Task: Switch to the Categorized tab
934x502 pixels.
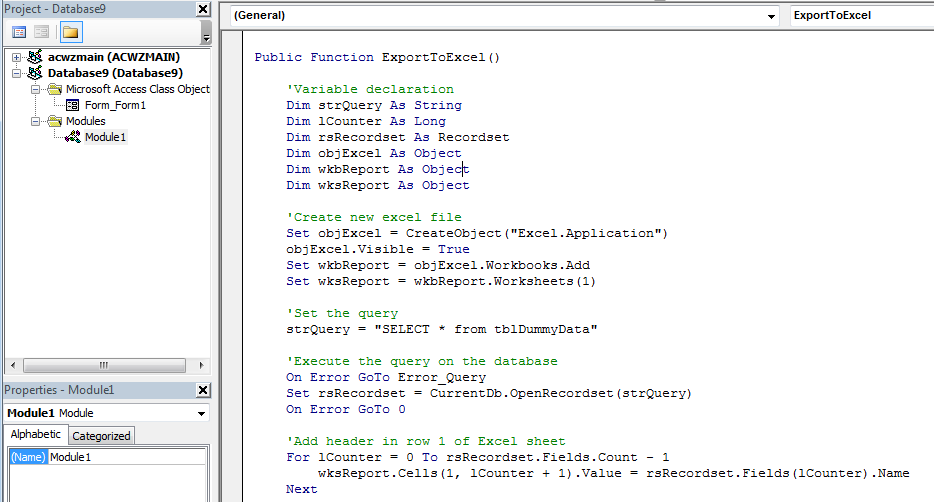Action: pyautogui.click(x=101, y=436)
